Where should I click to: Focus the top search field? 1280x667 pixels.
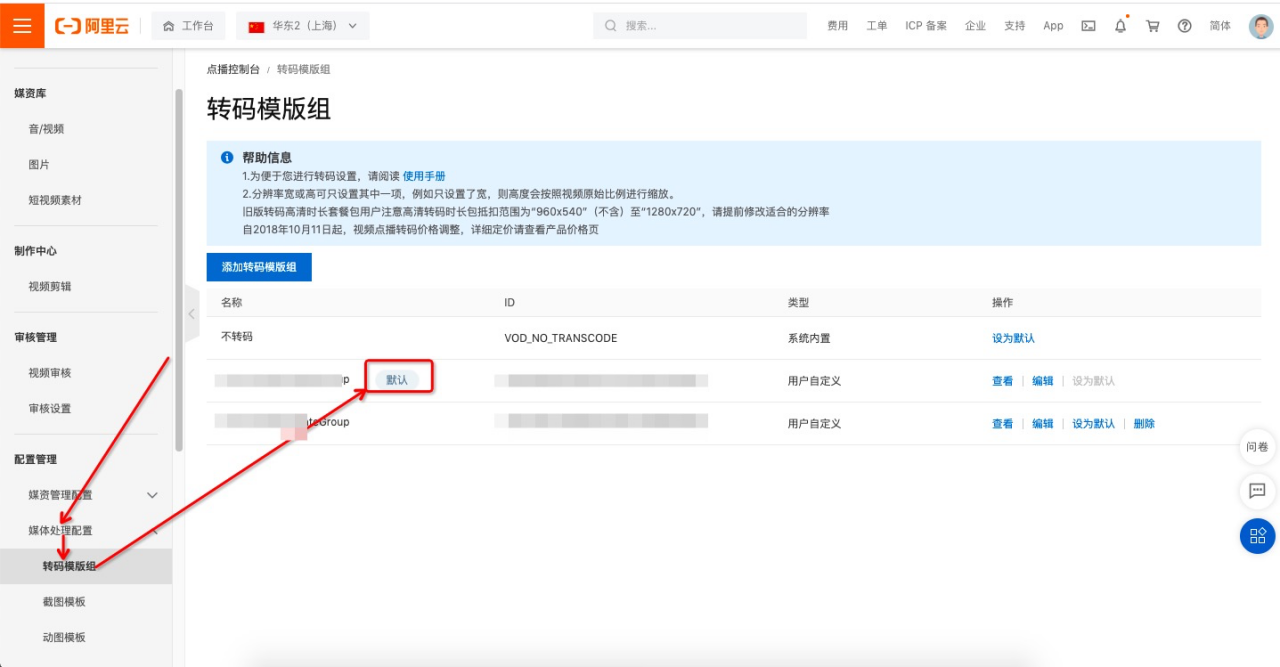[700, 26]
